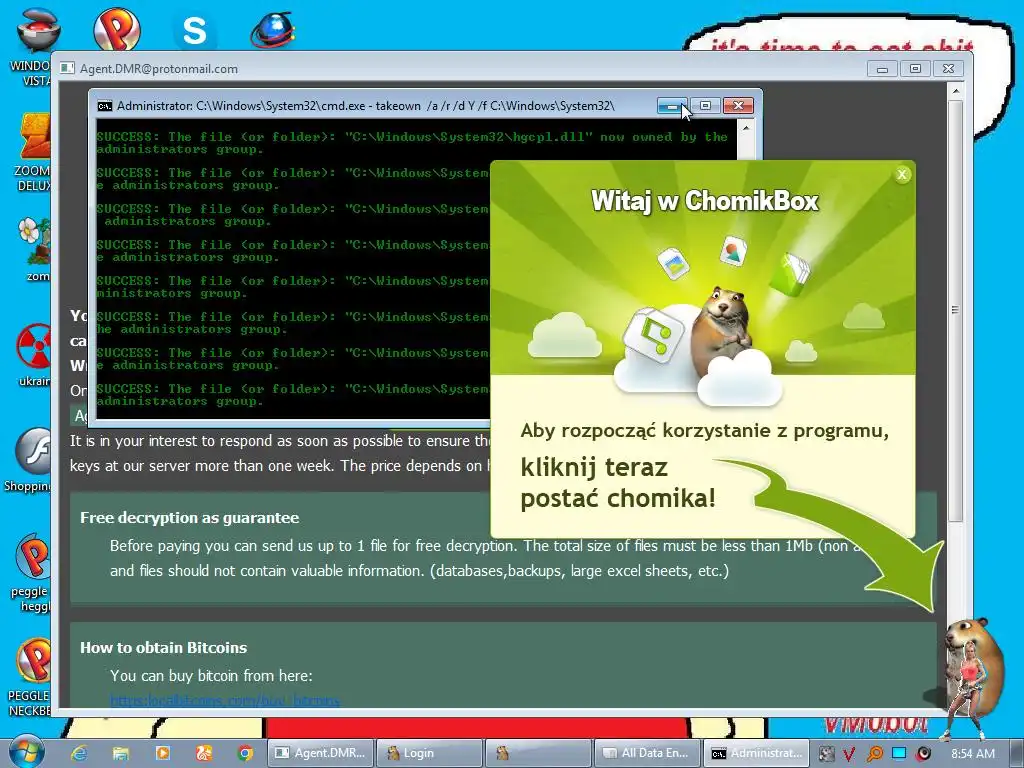Select the unnamed hamster taskbar button
The height and width of the screenshot is (768, 1024).
(x=538, y=753)
